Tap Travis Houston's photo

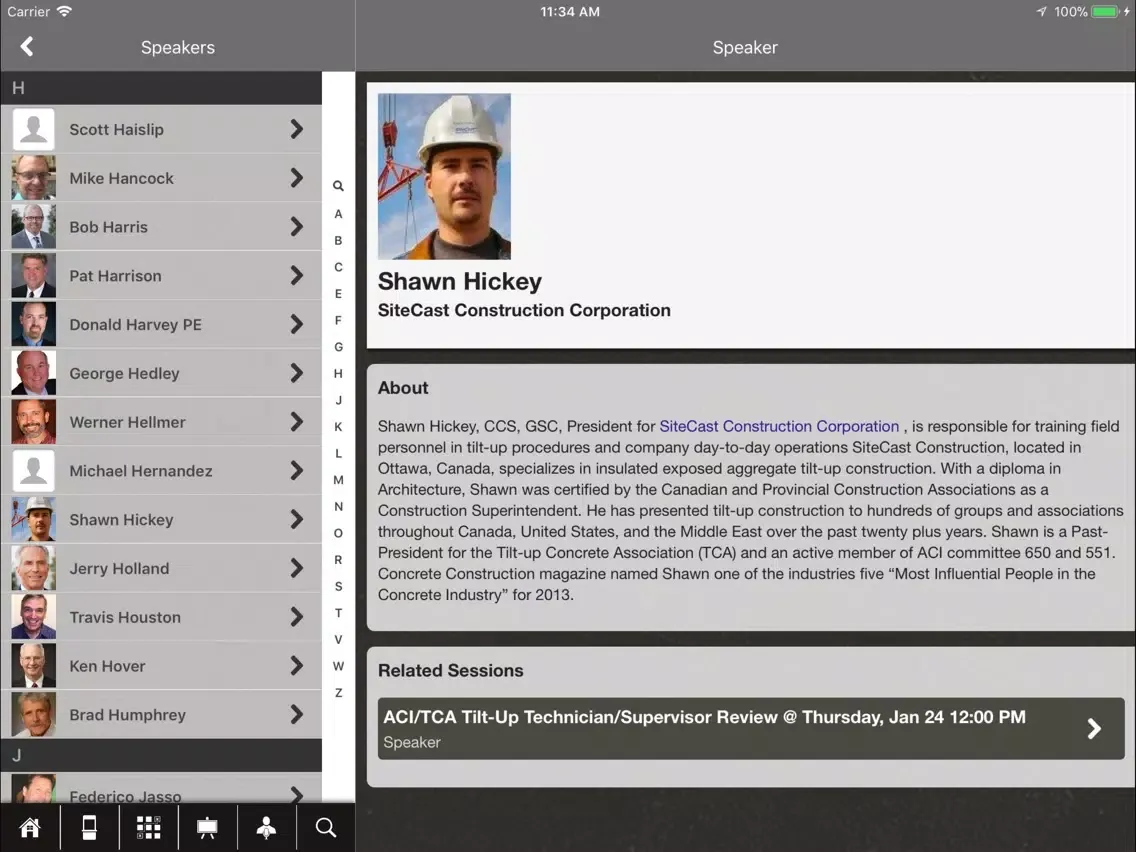(33, 617)
